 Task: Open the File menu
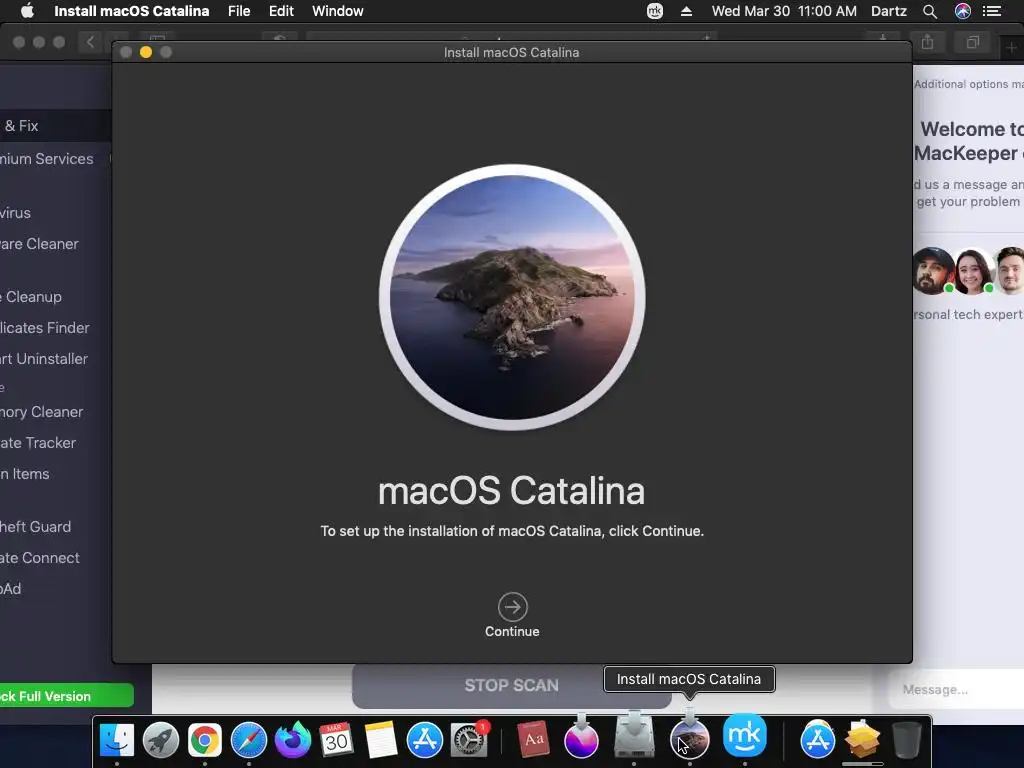[x=239, y=11]
